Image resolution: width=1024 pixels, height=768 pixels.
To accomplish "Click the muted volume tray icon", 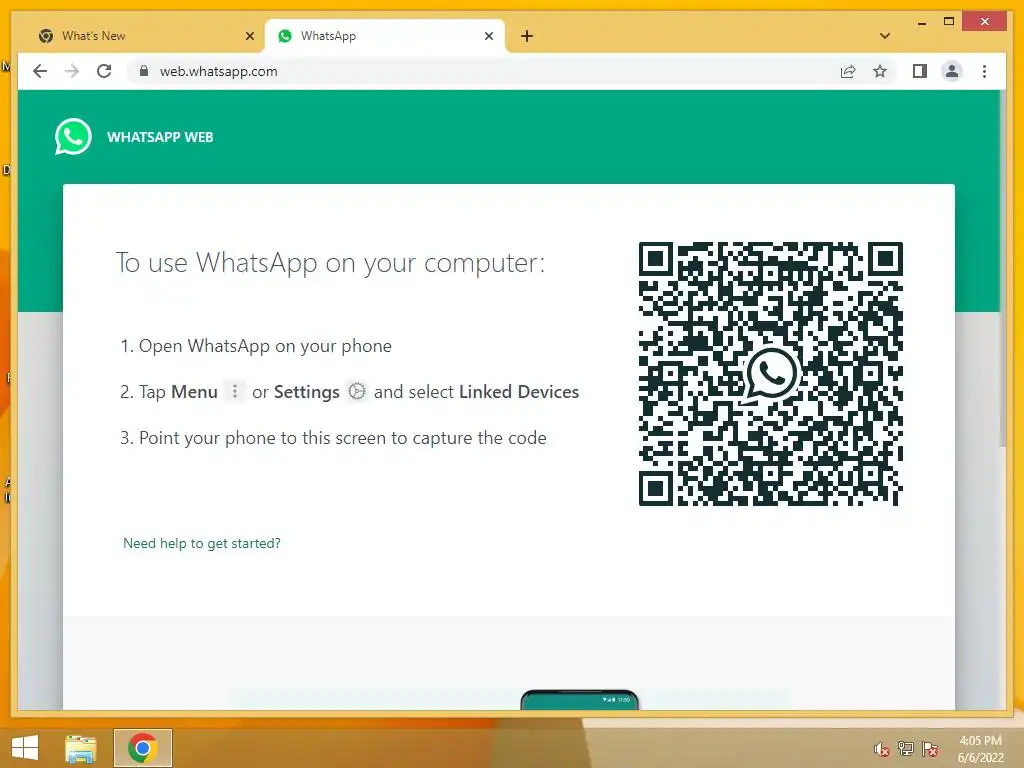I will [x=882, y=749].
